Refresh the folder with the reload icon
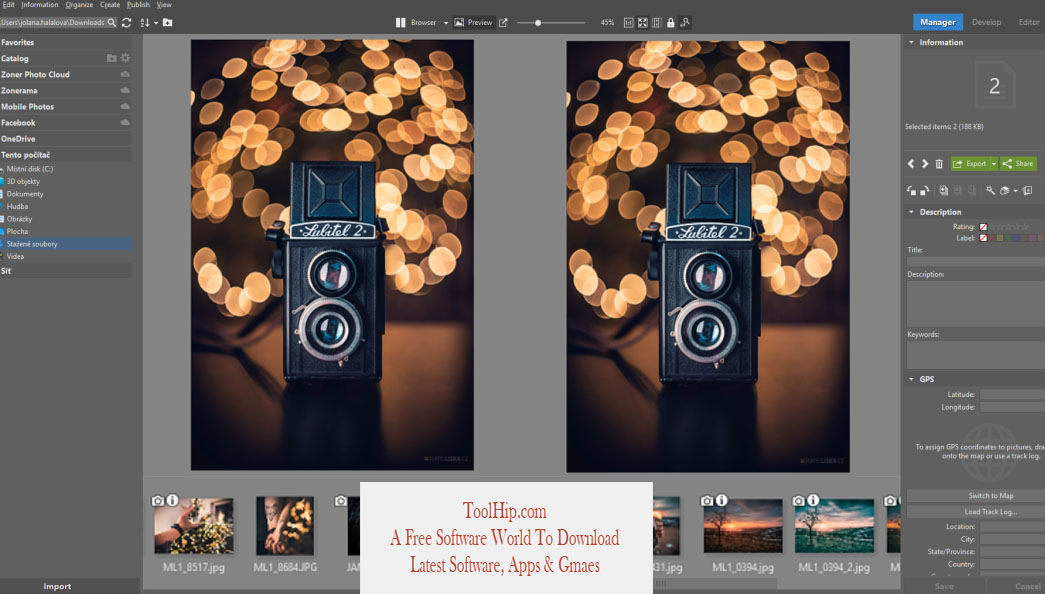Image resolution: width=1045 pixels, height=594 pixels. 127,23
